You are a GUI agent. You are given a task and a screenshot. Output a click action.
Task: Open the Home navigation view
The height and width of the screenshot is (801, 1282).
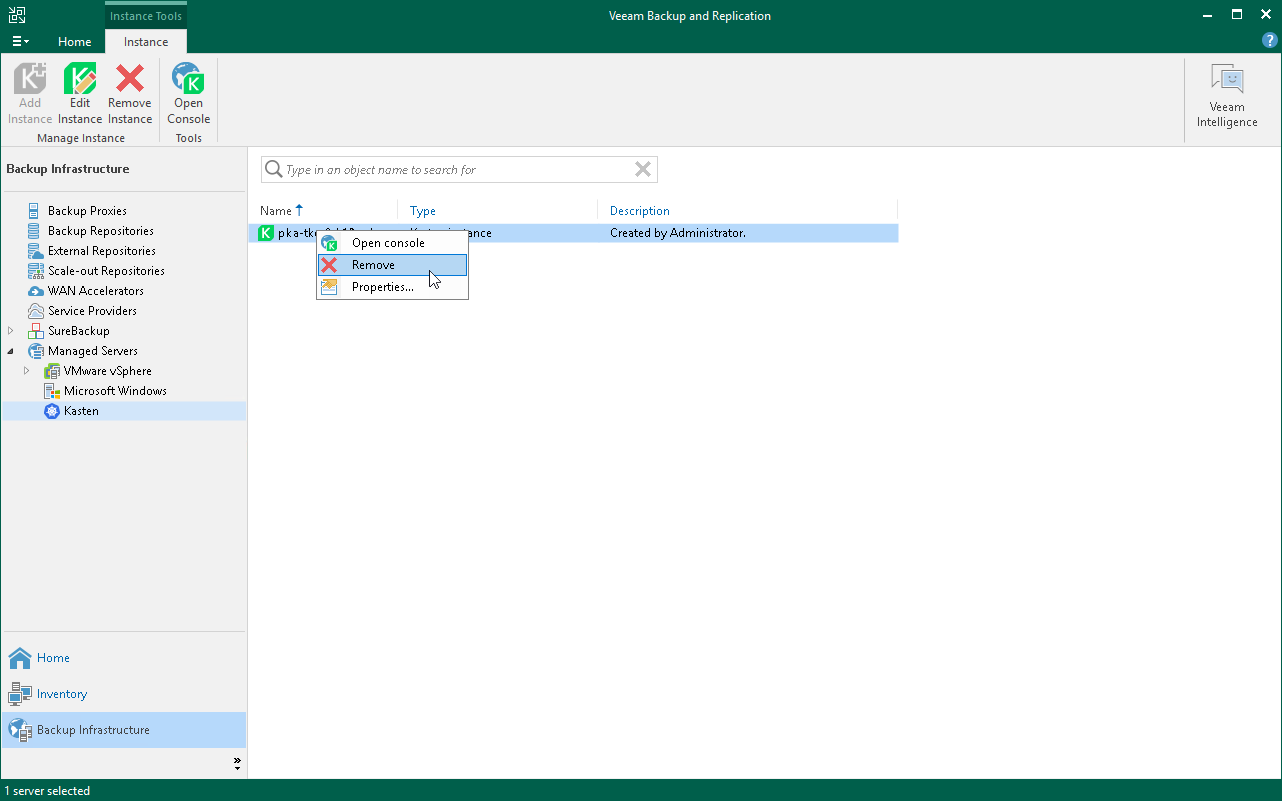124,658
